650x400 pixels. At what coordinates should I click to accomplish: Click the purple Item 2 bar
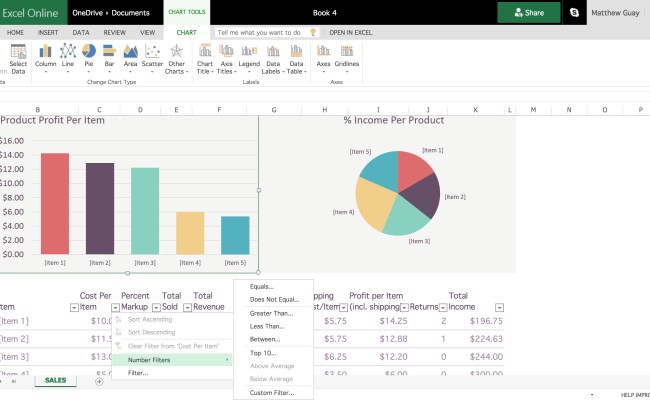100,208
